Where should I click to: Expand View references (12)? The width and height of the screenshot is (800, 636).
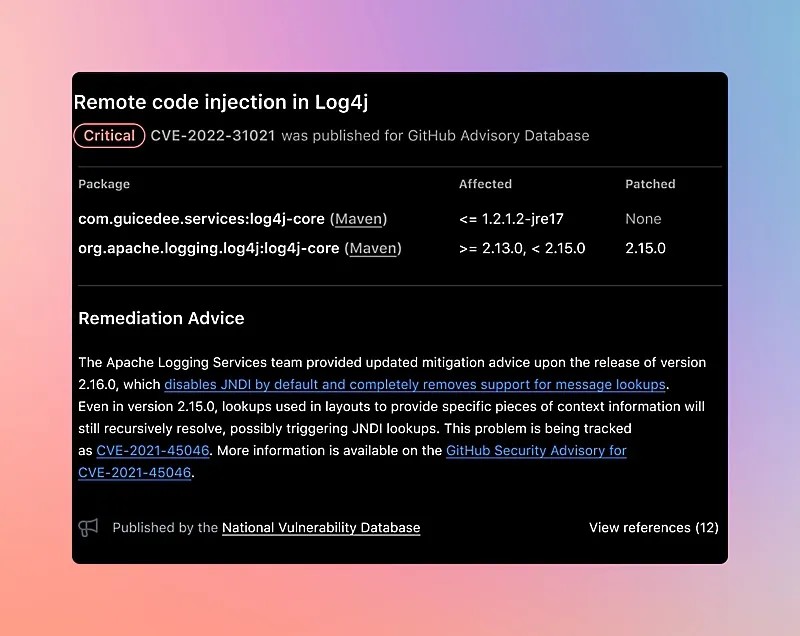tap(653, 528)
